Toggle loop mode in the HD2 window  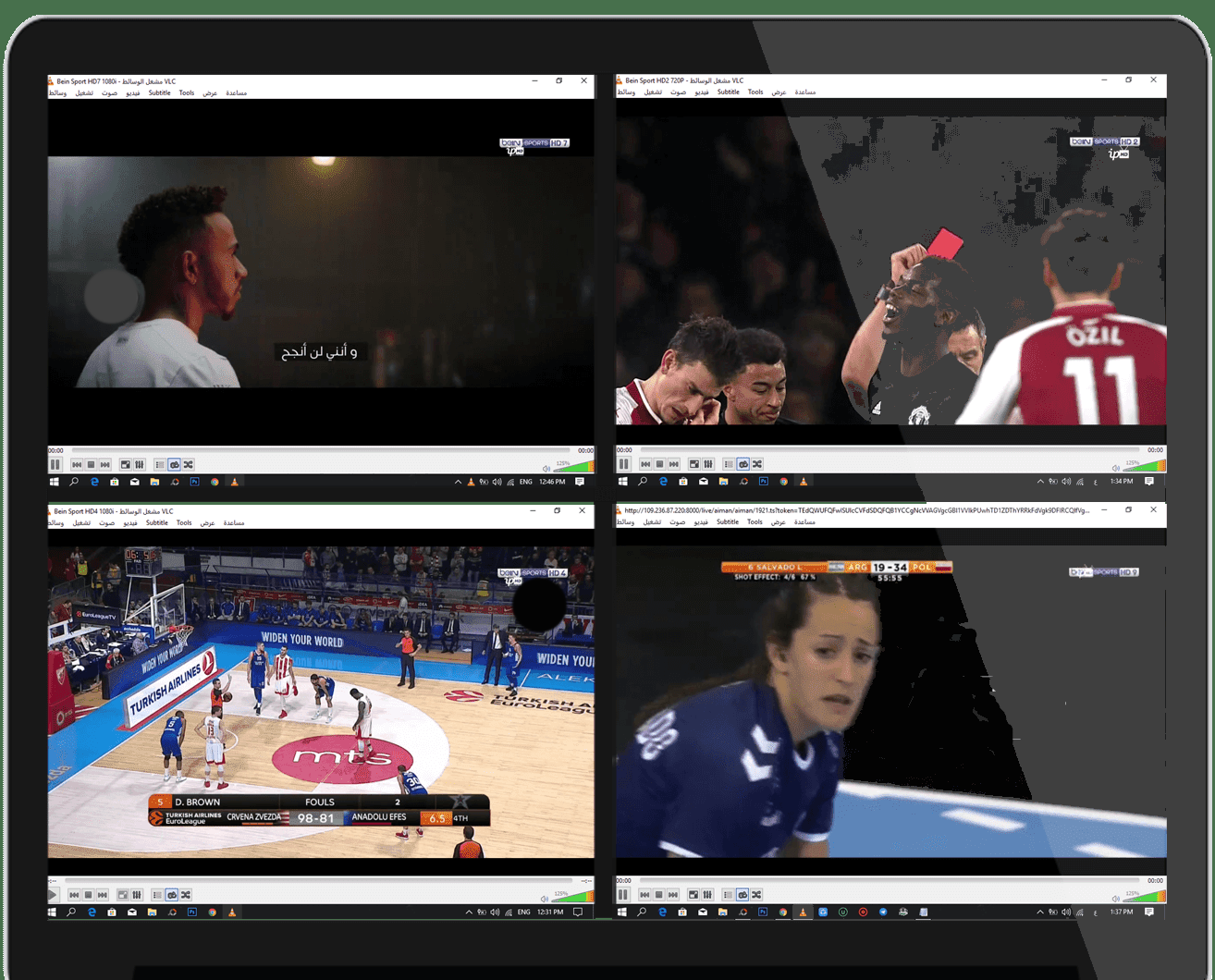[x=742, y=464]
